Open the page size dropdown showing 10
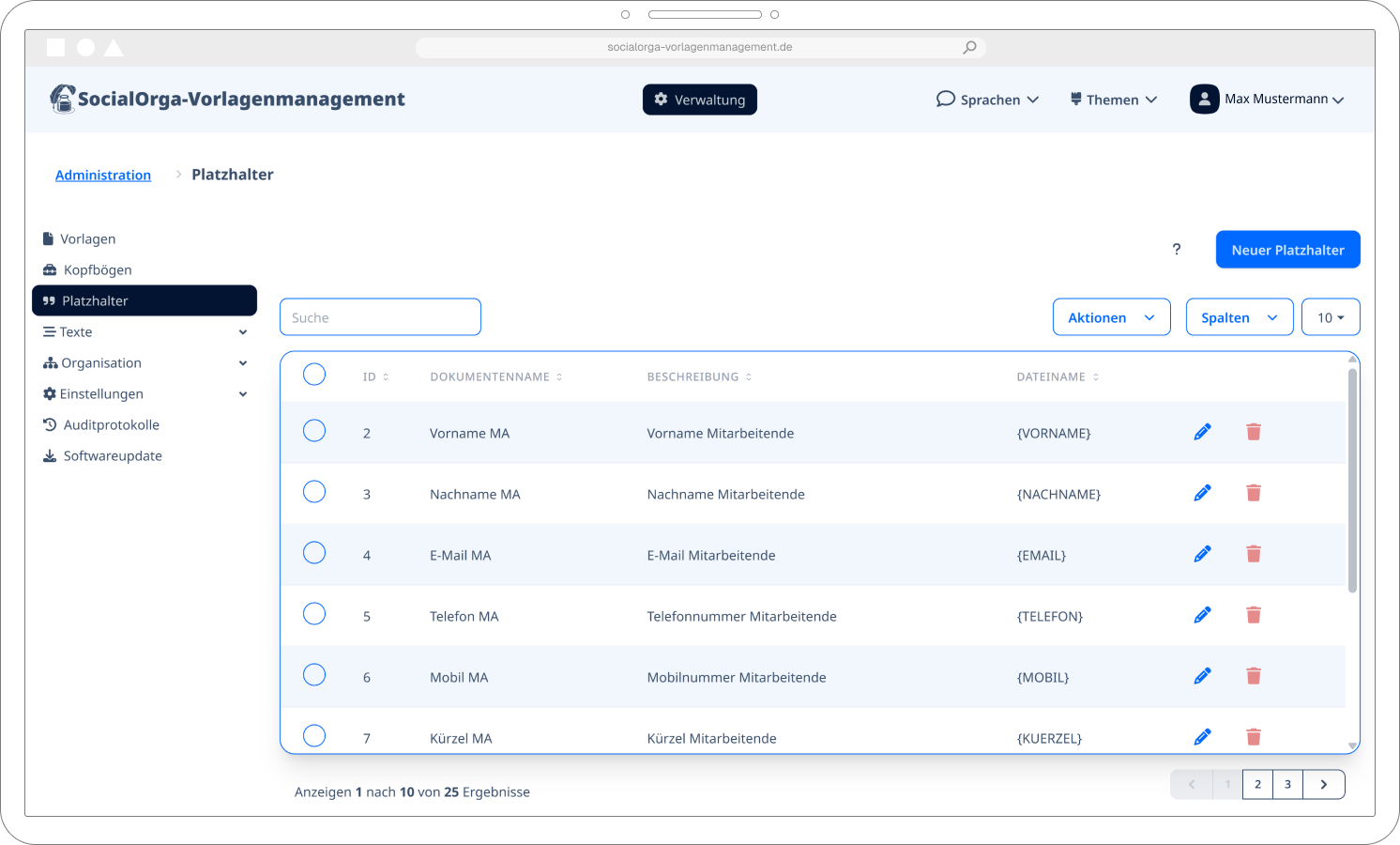The image size is (1400, 845). pos(1331,316)
